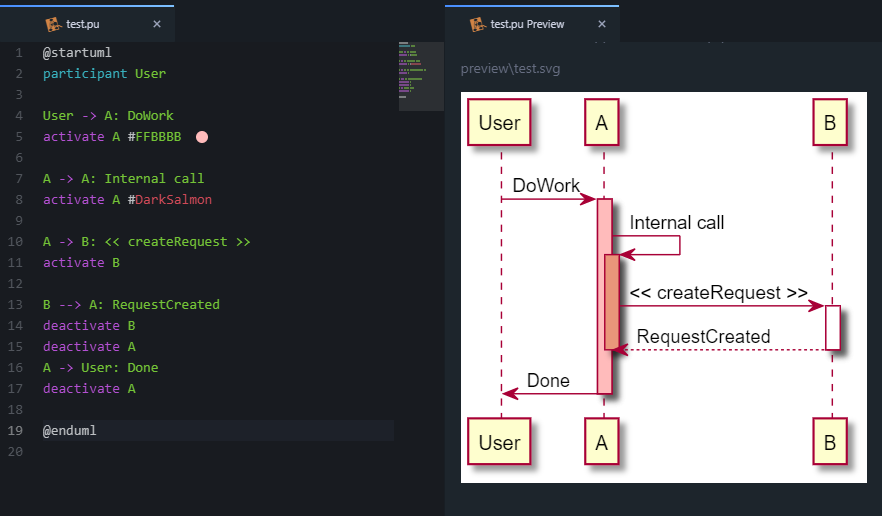Close the test.pu editor tab
This screenshot has width=882, height=516.
157,24
